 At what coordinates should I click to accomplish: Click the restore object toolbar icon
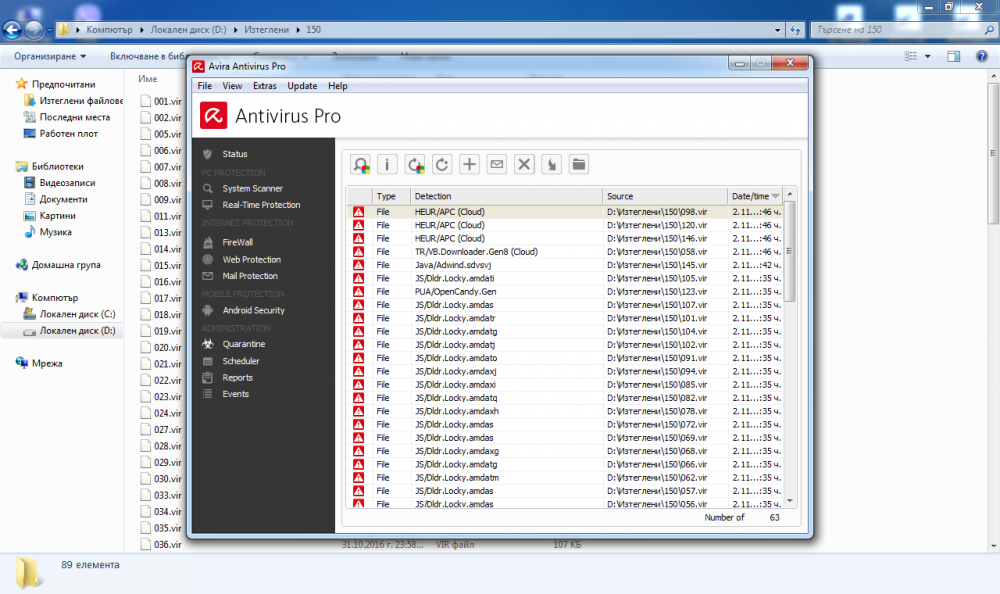[415, 165]
